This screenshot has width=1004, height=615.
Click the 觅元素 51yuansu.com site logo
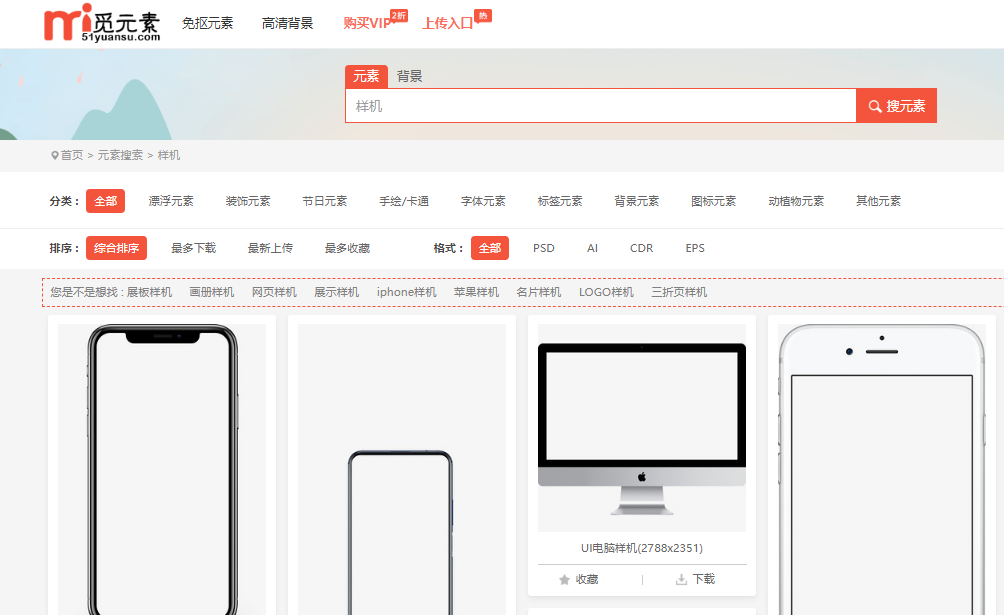pyautogui.click(x=102, y=23)
